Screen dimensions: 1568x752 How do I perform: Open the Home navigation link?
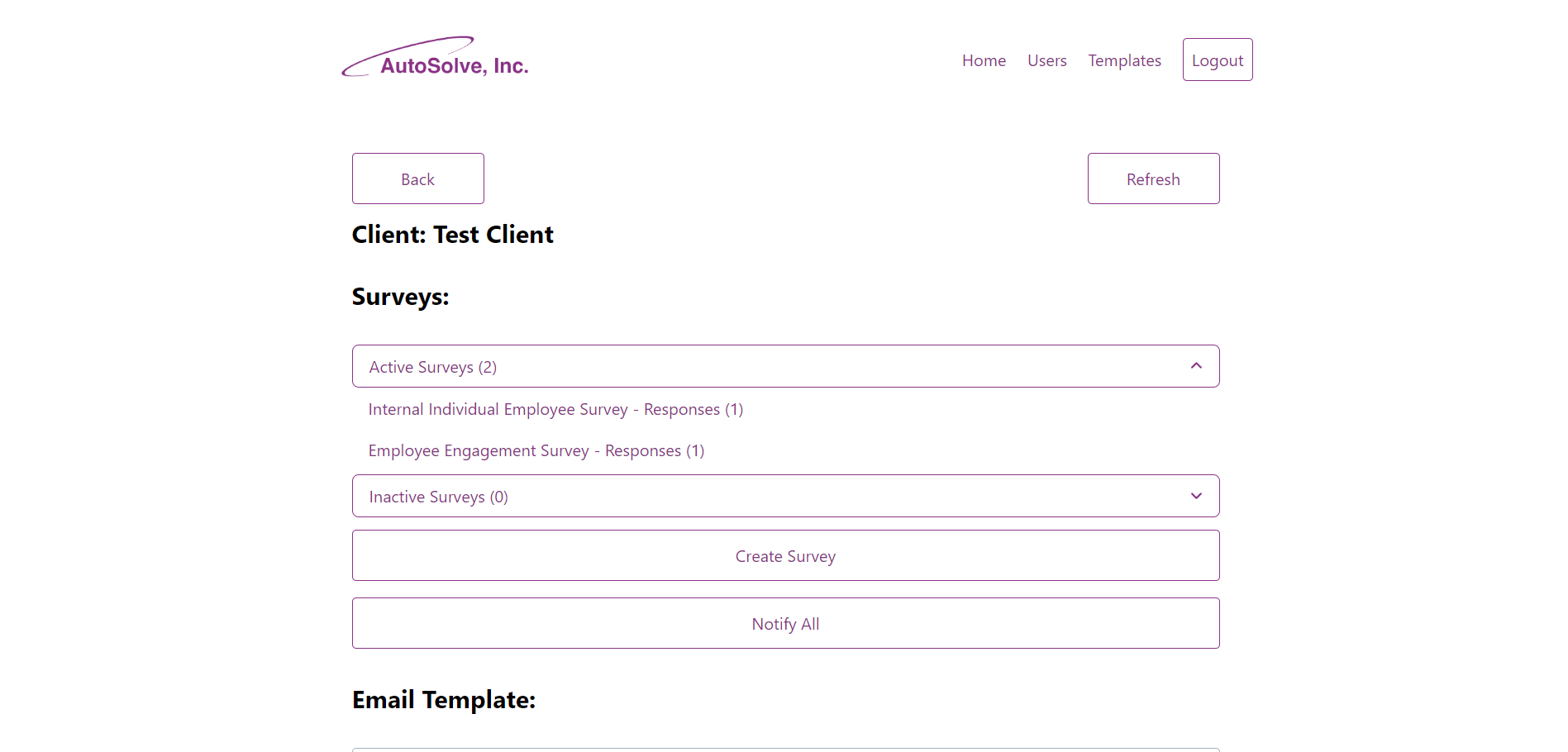(984, 60)
